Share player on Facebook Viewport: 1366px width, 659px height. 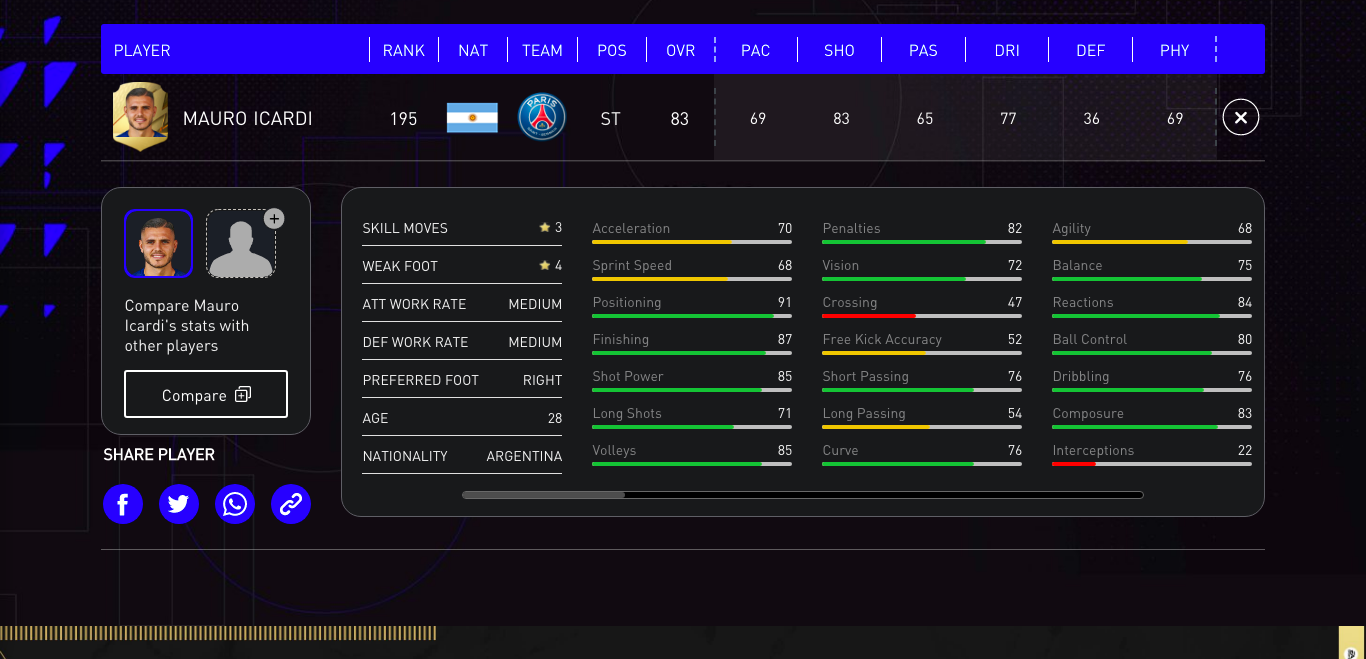pos(123,504)
